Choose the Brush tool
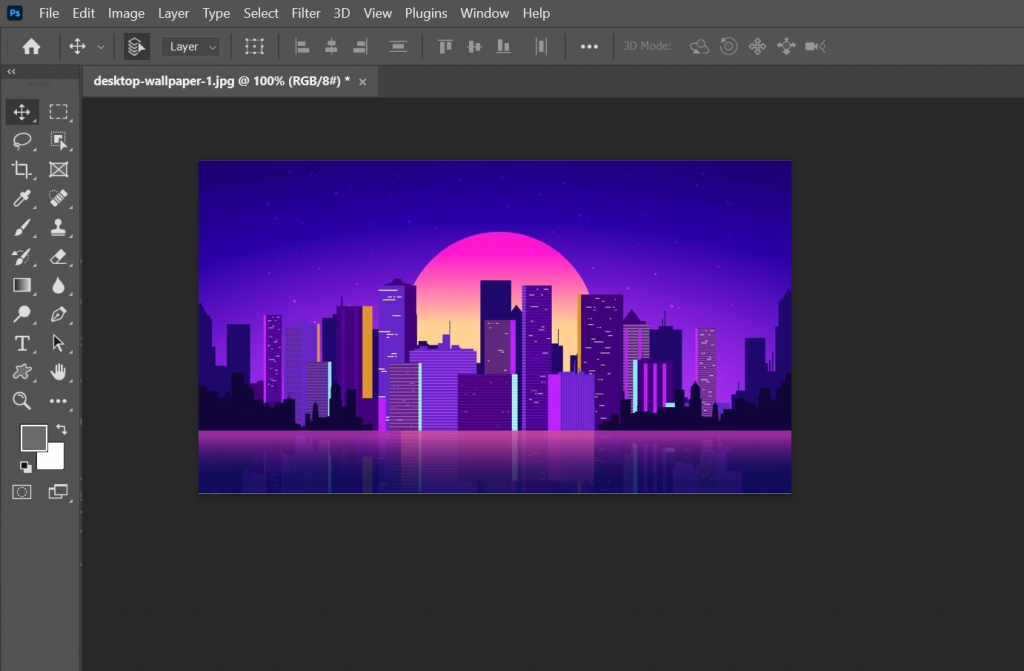Viewport: 1024px width, 671px height. click(22, 227)
